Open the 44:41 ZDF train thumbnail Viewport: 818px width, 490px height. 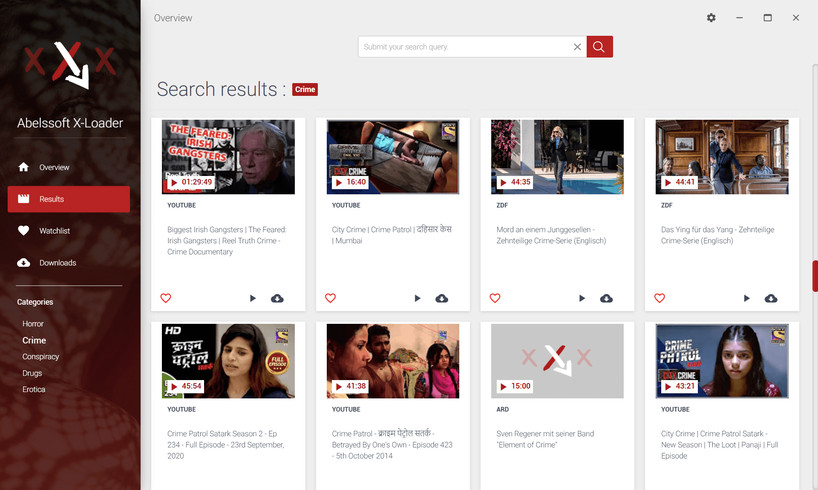point(722,157)
